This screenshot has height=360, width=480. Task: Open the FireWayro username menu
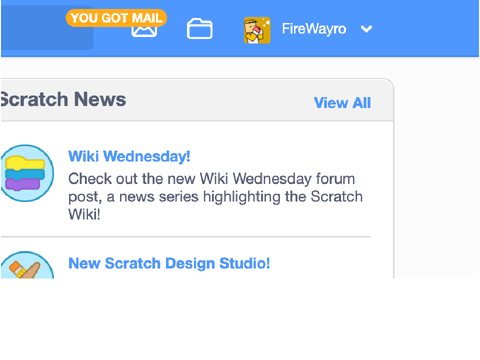(314, 29)
